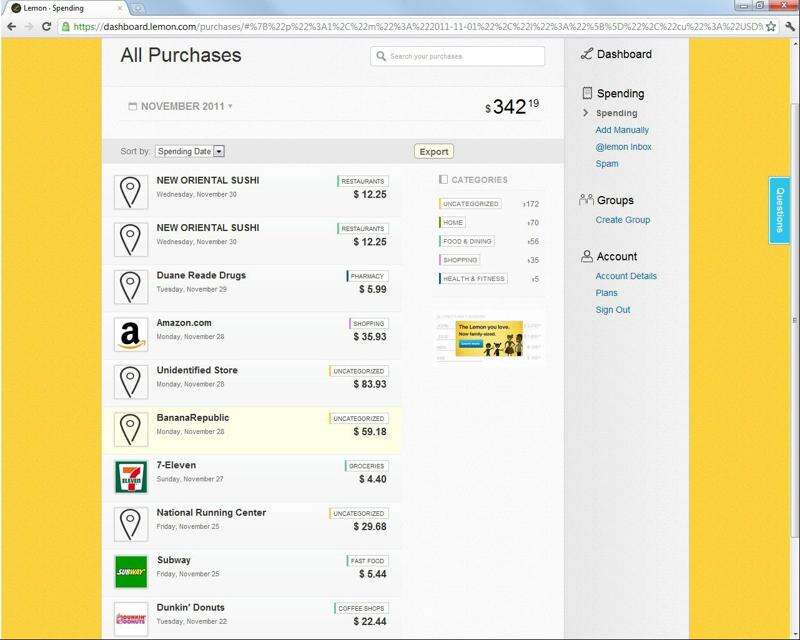This screenshot has height=640, width=800.
Task: Click the Fast Food tag on Subway
Action: 367,561
